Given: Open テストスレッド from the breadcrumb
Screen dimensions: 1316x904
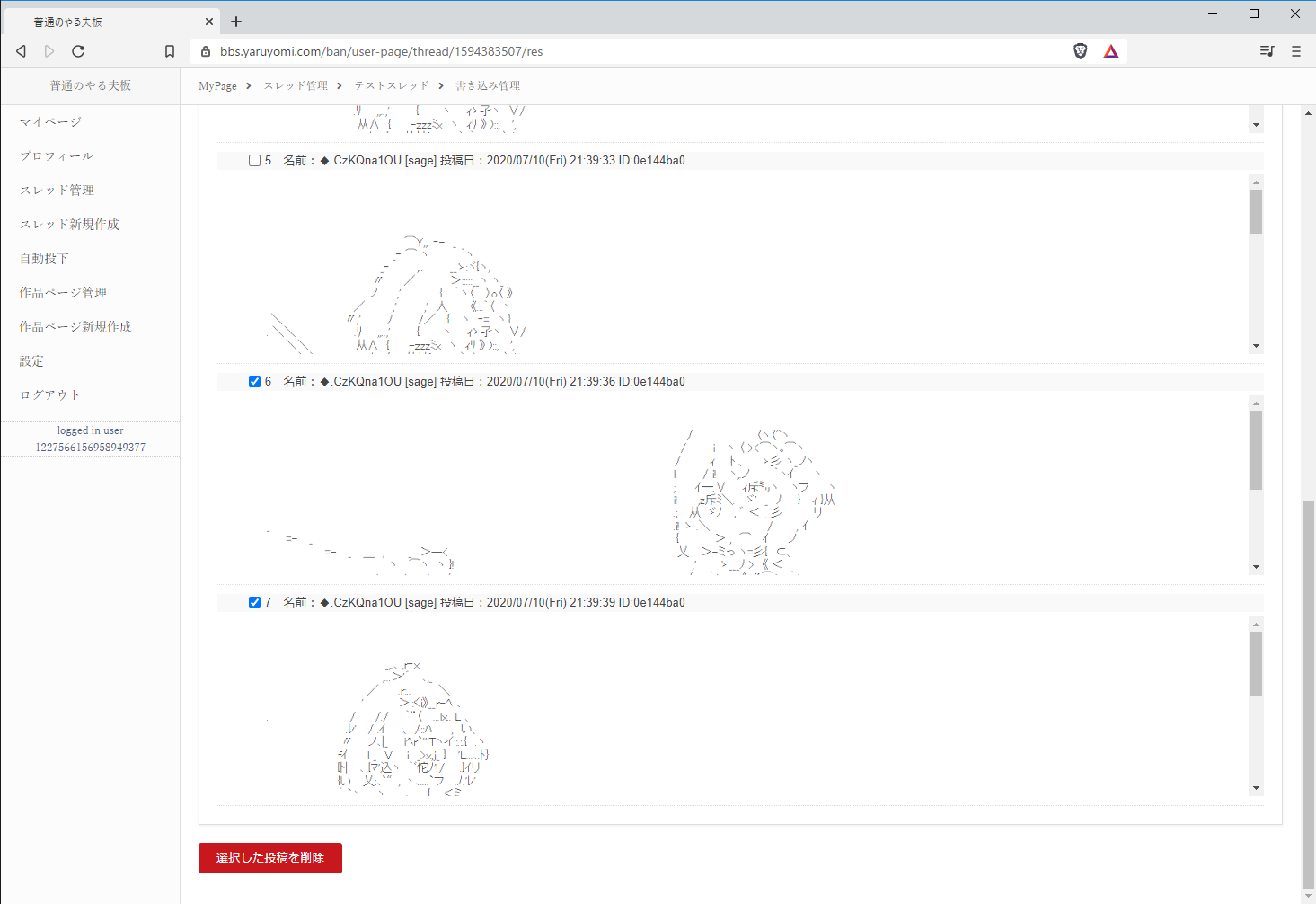Looking at the screenshot, I should tap(391, 85).
